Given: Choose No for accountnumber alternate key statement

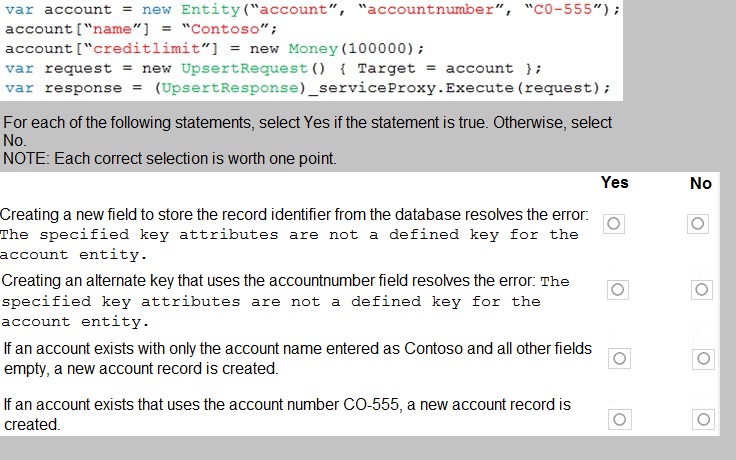Looking at the screenshot, I should [x=702, y=290].
